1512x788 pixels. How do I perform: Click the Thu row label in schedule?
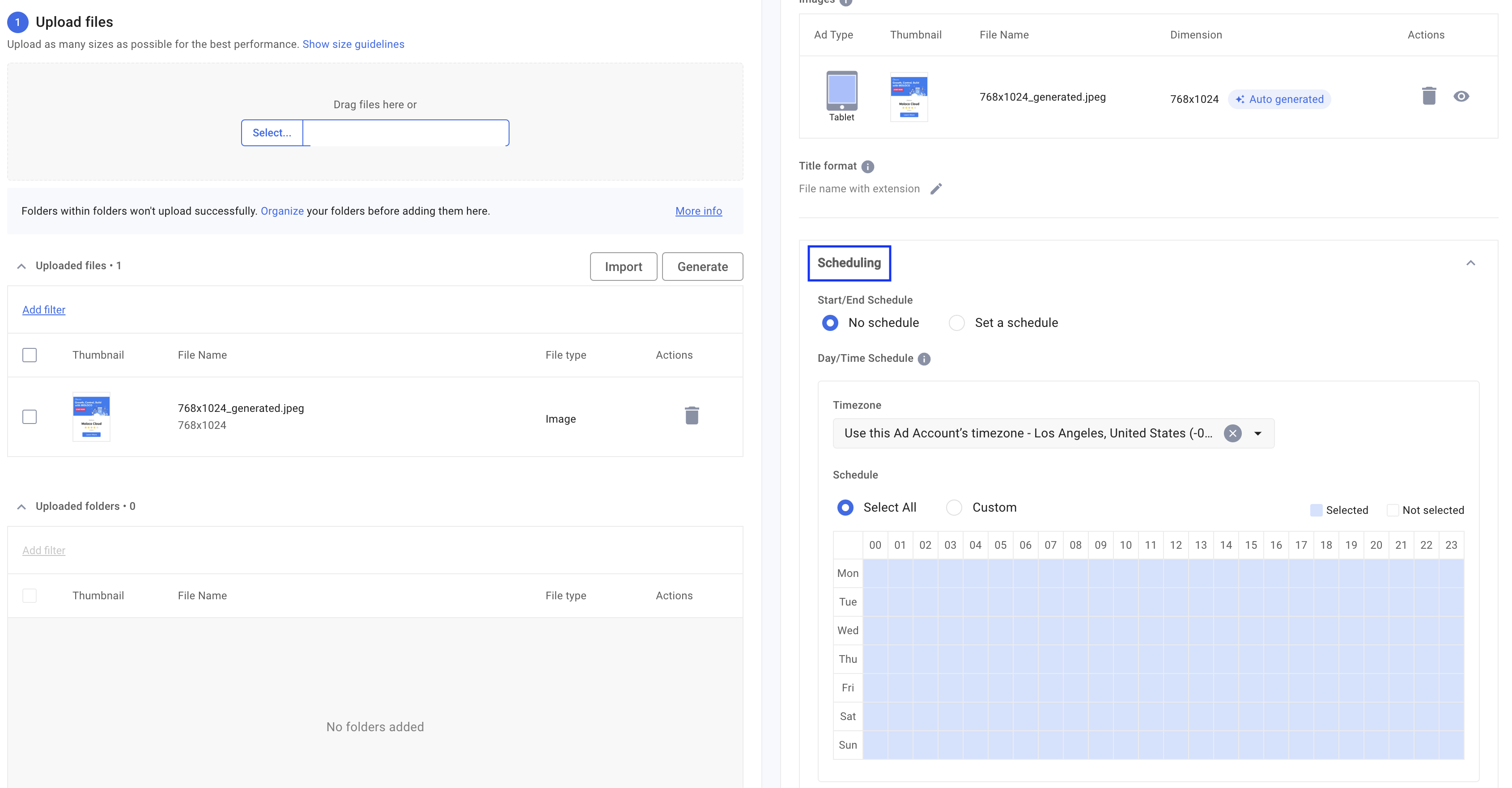click(848, 660)
